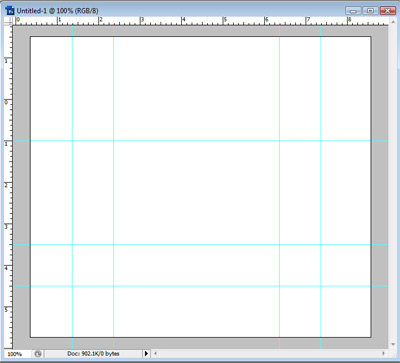Click the Photoshop document icon in title bar

point(10,10)
